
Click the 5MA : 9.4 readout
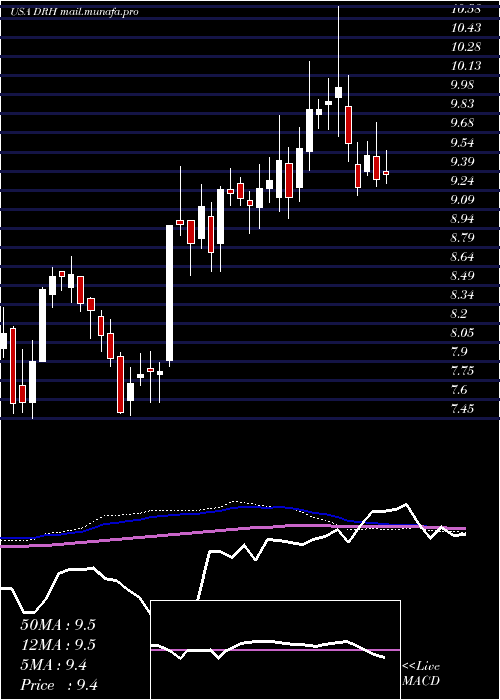(54, 665)
